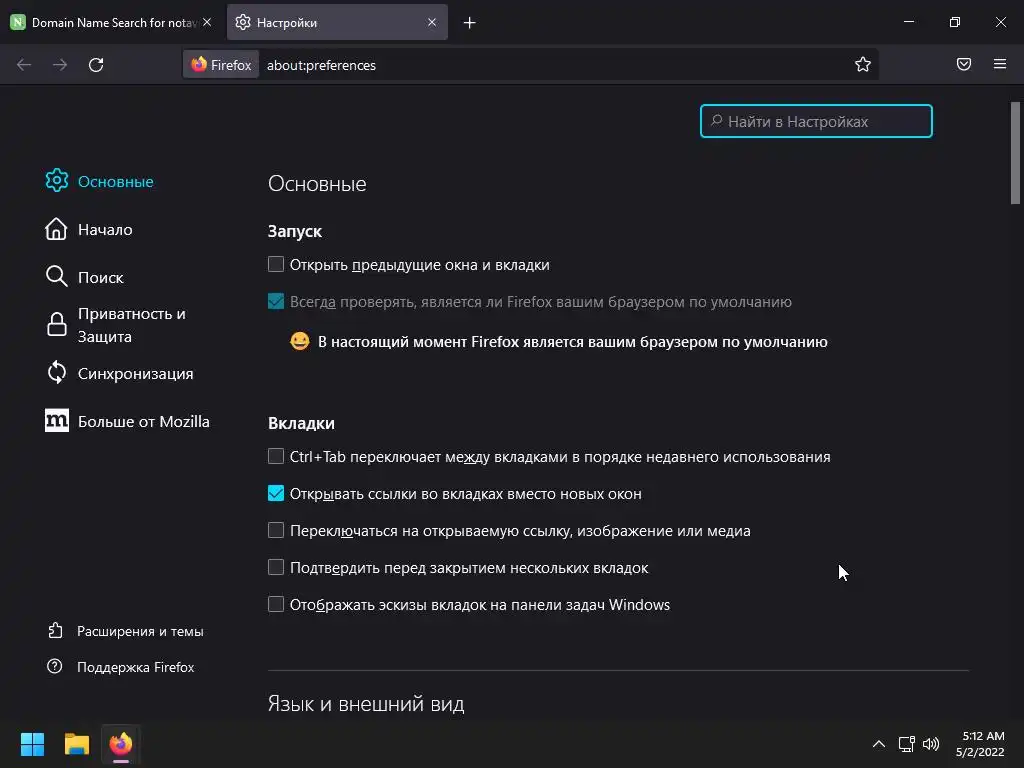
Task: Click the Firefox taskbar icon
Action: 121,744
